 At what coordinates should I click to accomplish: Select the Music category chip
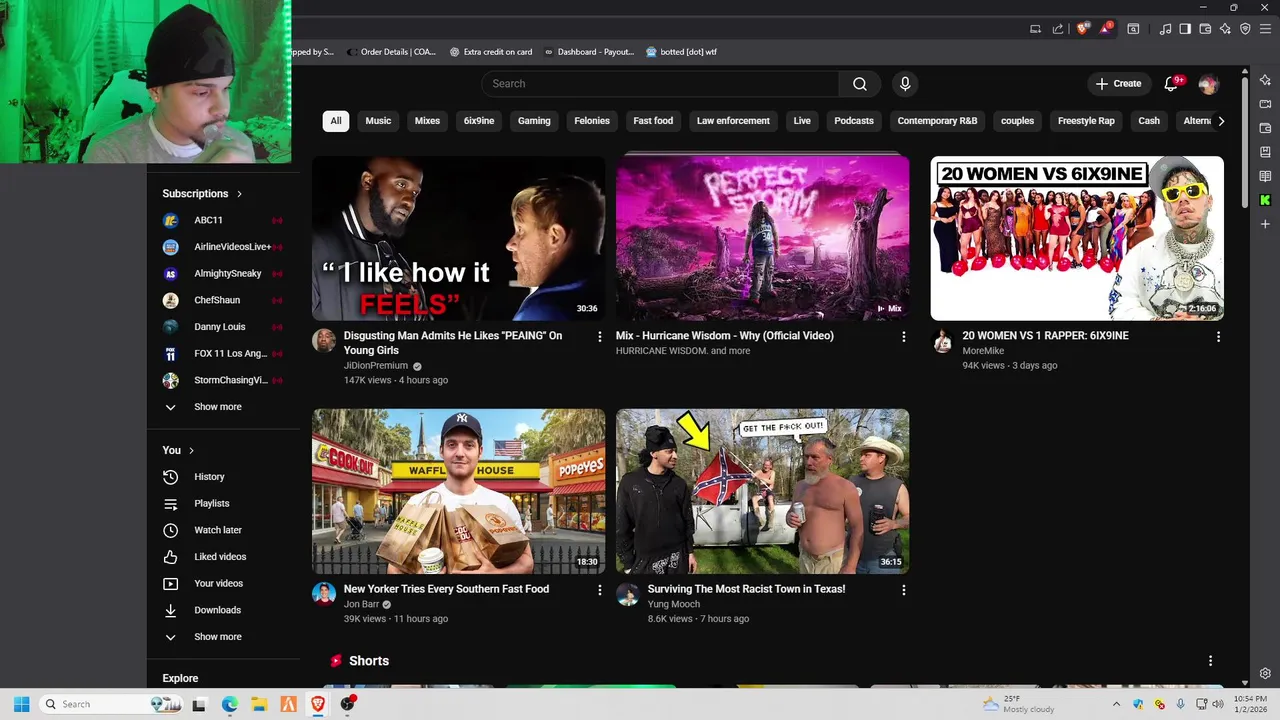378,121
